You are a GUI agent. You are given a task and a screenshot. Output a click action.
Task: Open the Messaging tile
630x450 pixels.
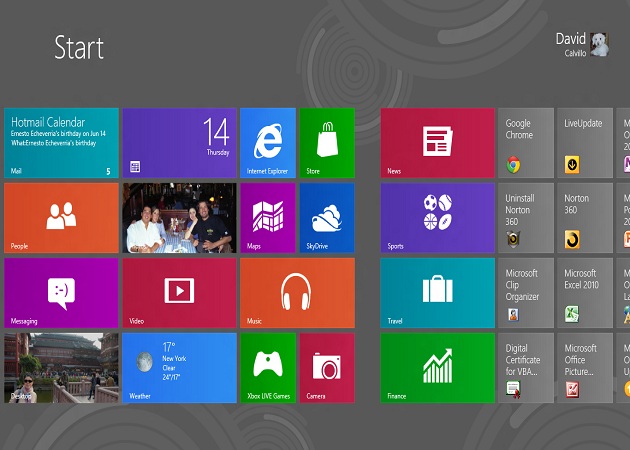pyautogui.click(x=61, y=292)
